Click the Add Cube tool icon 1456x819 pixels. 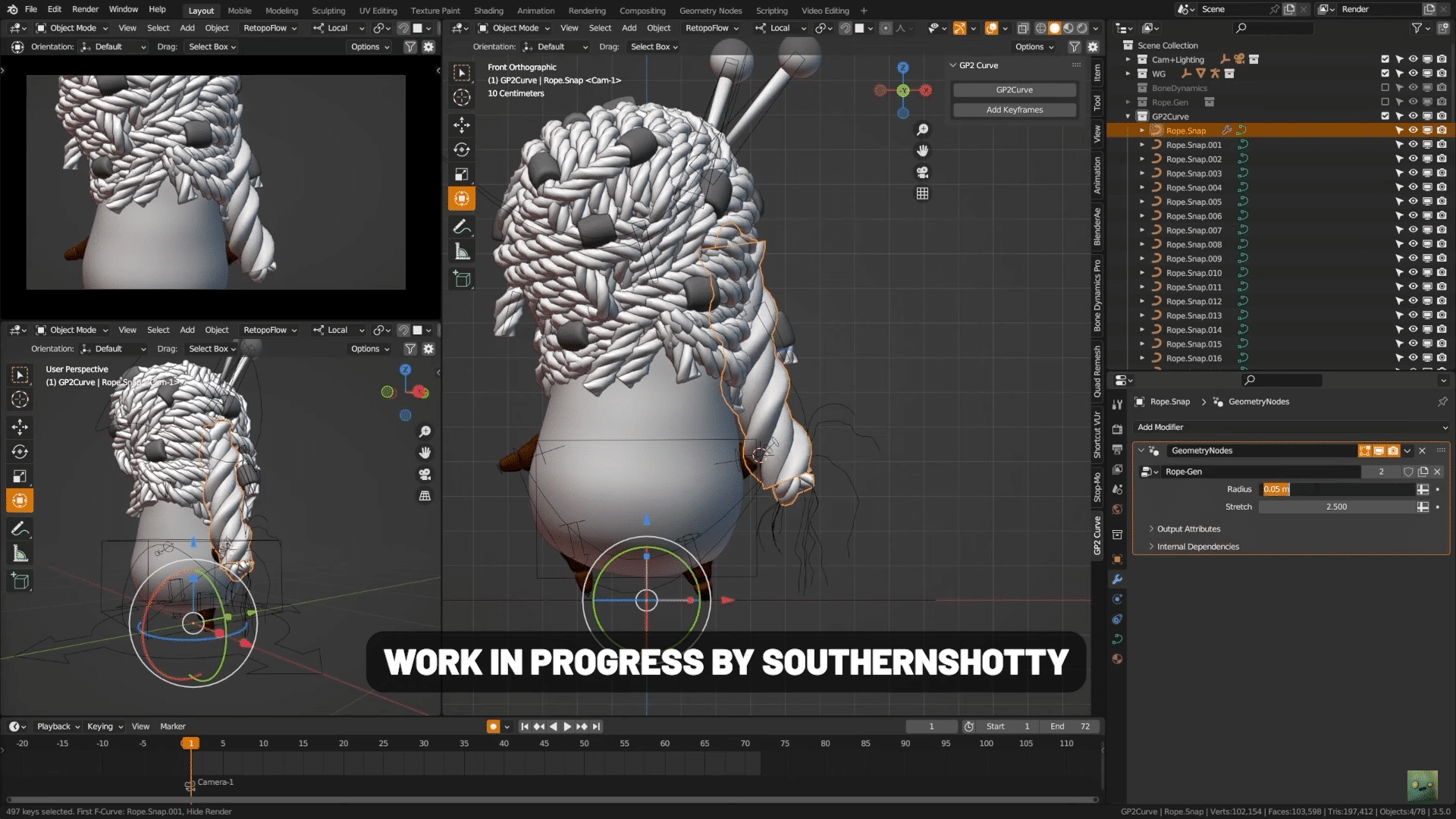[x=462, y=279]
